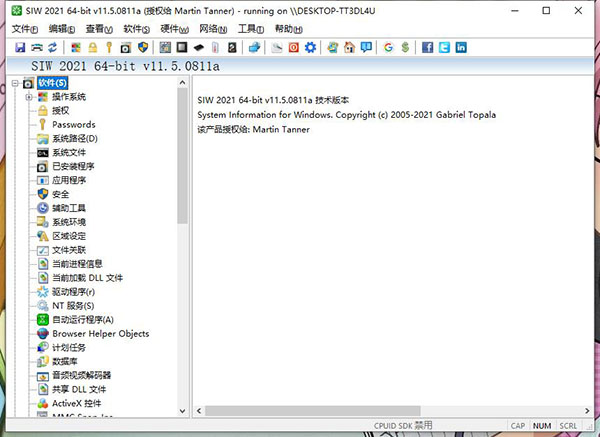Select 安全 in the tree
600x437 pixels.
click(60, 194)
